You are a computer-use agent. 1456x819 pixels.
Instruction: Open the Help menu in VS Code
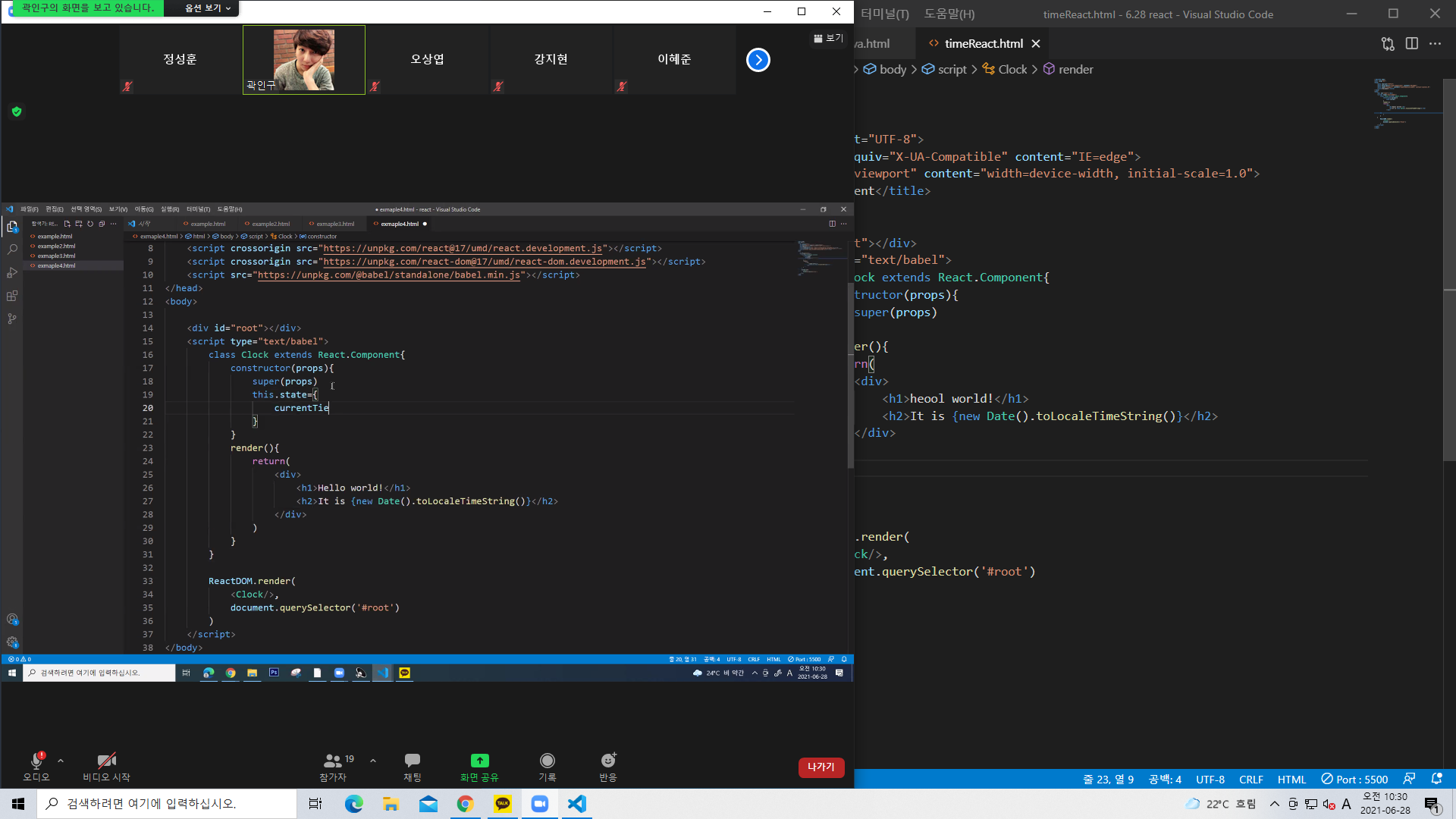point(949,14)
